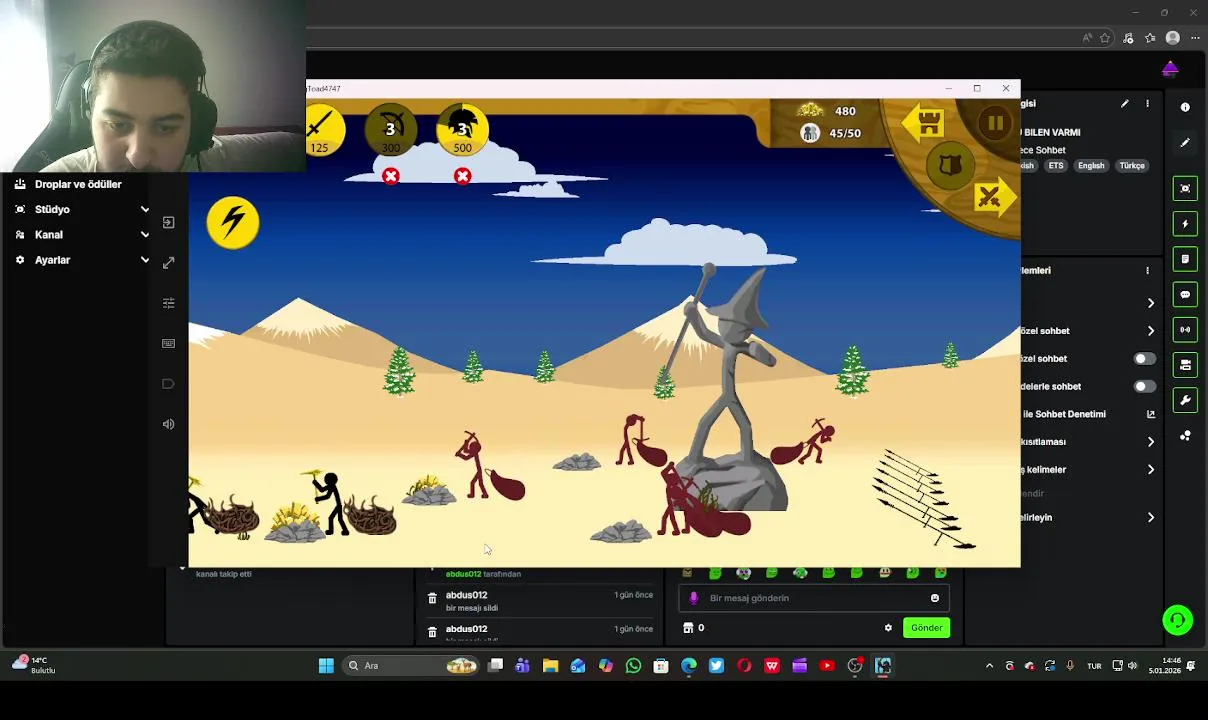Open the green broadcast sidebar icon
This screenshot has height=720, width=1208.
pyautogui.click(x=1185, y=330)
